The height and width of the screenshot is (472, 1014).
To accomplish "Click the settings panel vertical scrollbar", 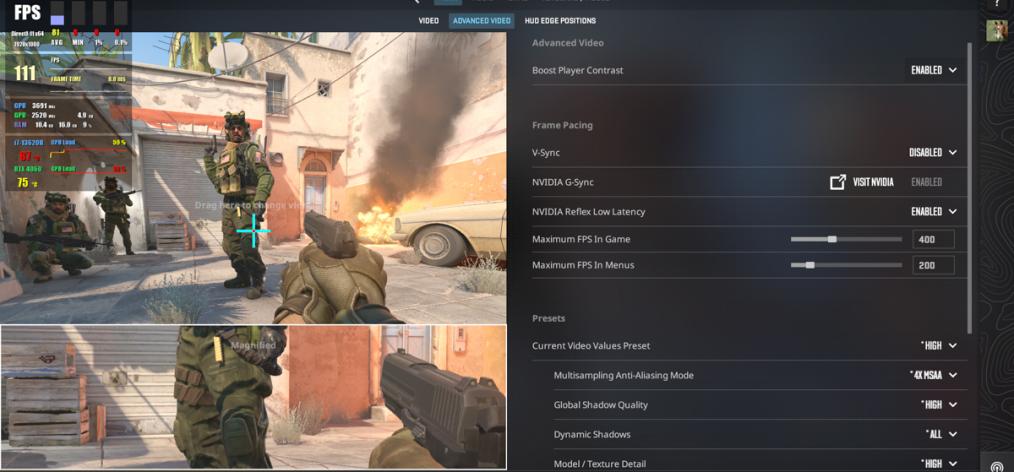I will (969, 188).
